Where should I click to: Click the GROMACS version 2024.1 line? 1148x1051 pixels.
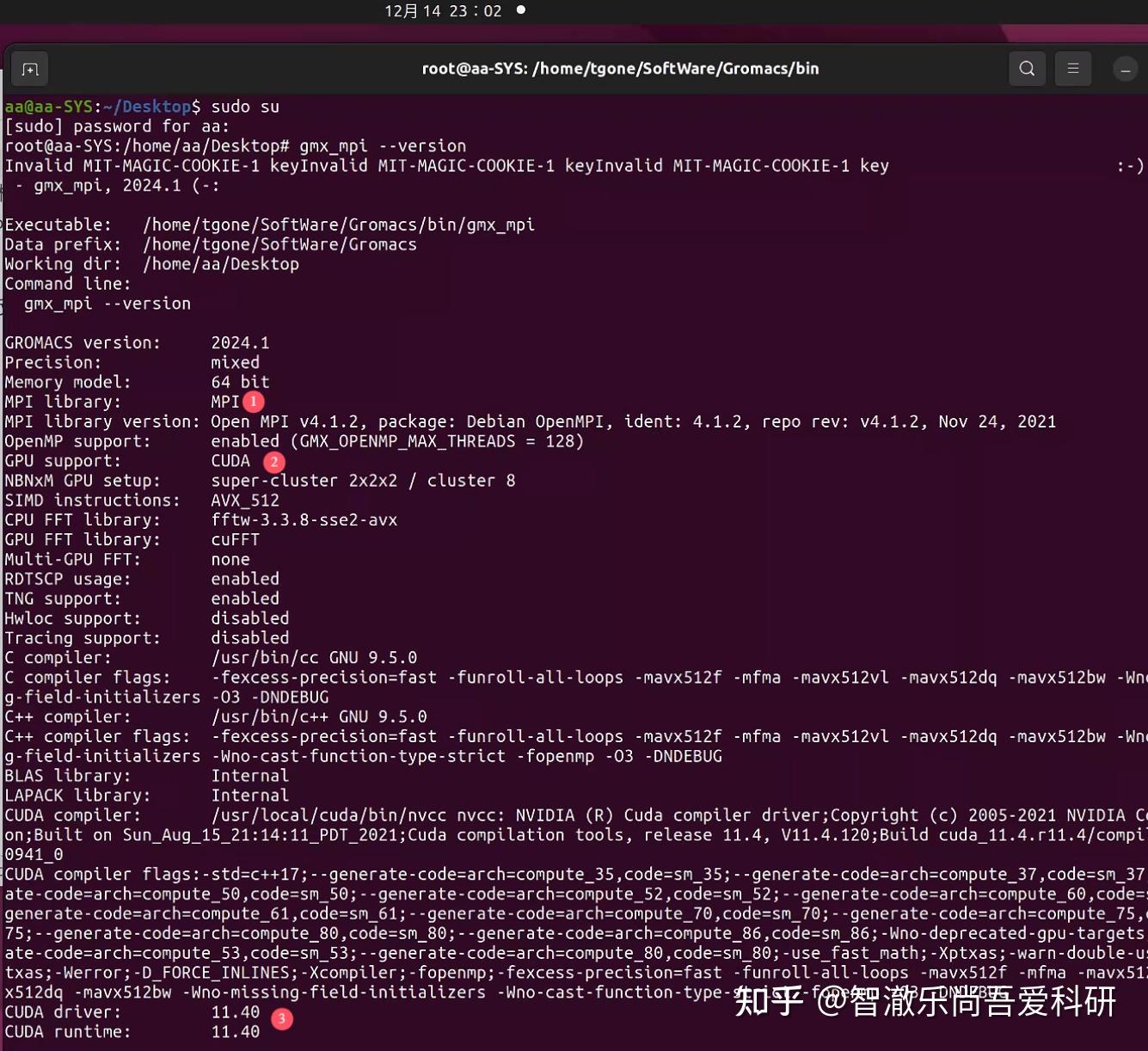(137, 341)
